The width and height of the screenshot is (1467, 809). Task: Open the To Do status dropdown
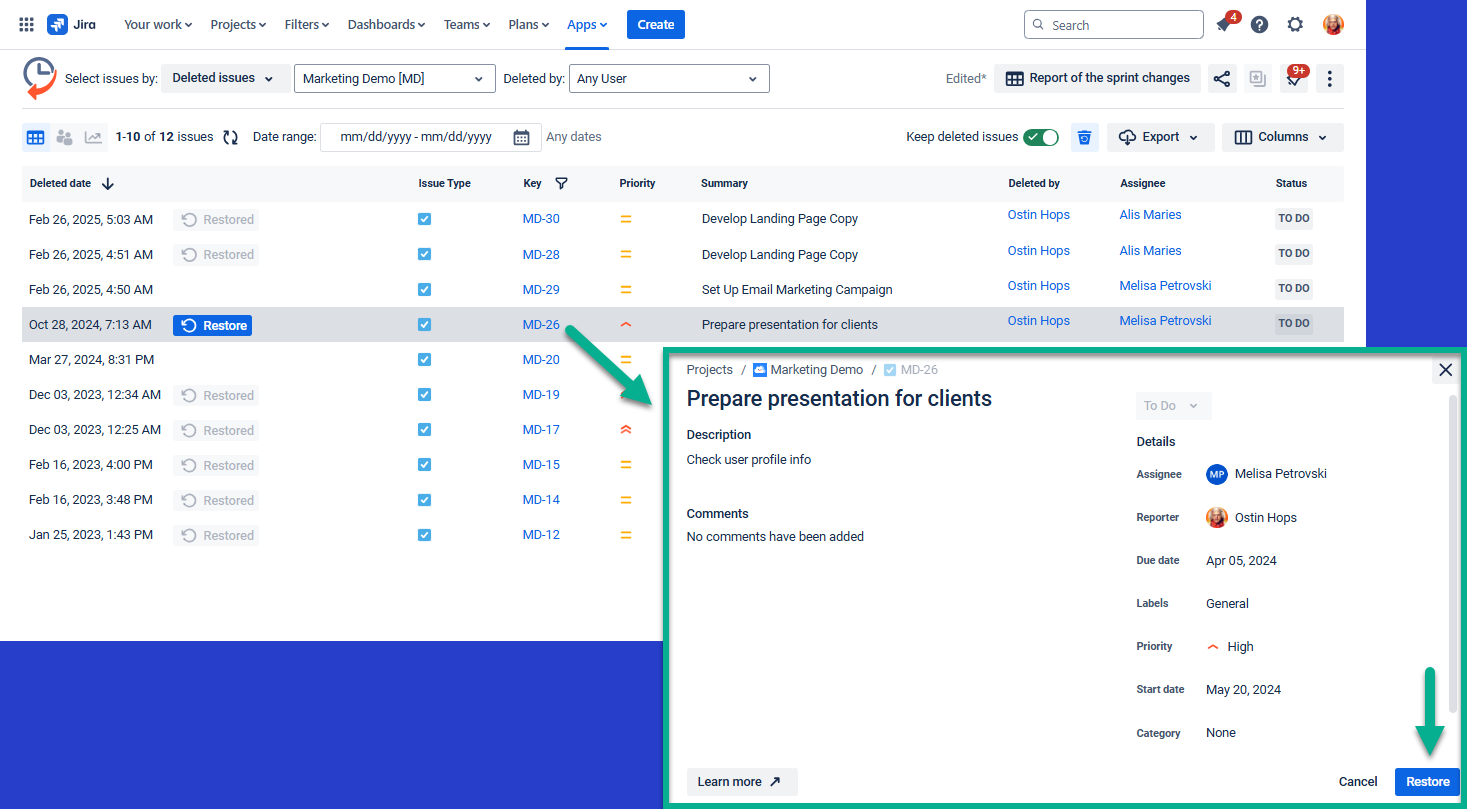tap(1171, 405)
